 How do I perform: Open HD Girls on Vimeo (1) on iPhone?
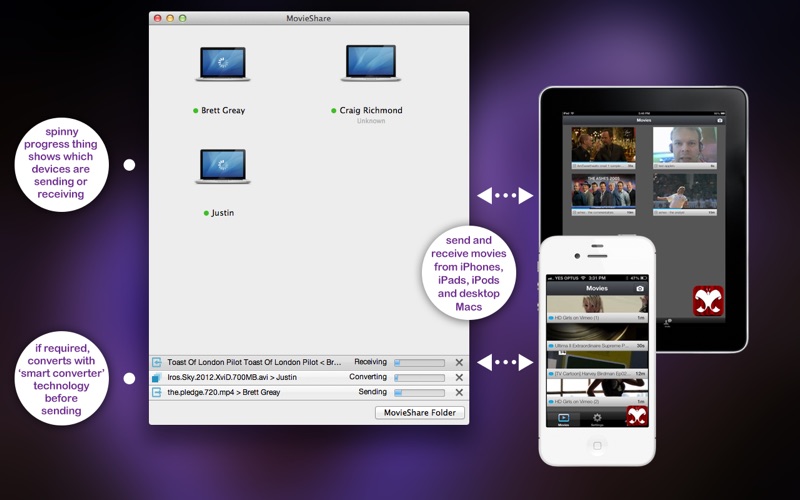pos(597,308)
